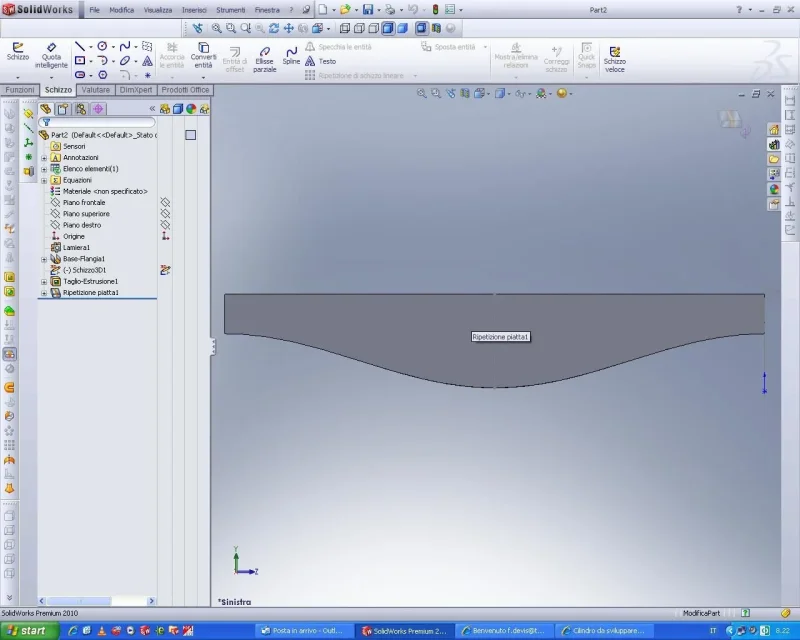
Task: Toggle Shaded With Edges display style
Action: pos(388,29)
